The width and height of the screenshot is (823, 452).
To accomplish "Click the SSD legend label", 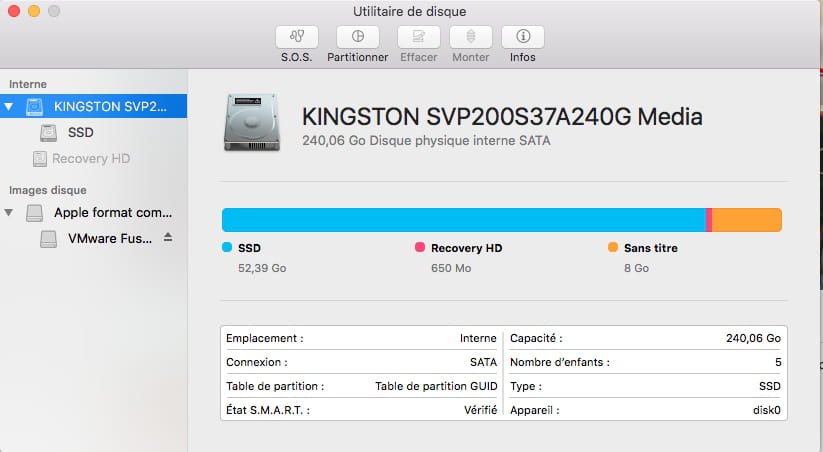I will pyautogui.click(x=249, y=248).
